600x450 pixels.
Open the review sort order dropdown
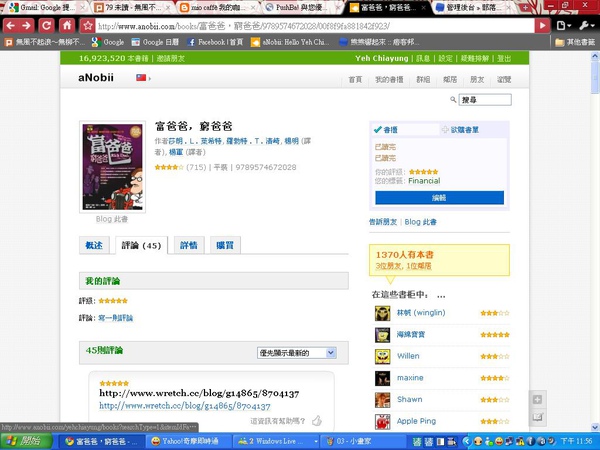coord(297,353)
